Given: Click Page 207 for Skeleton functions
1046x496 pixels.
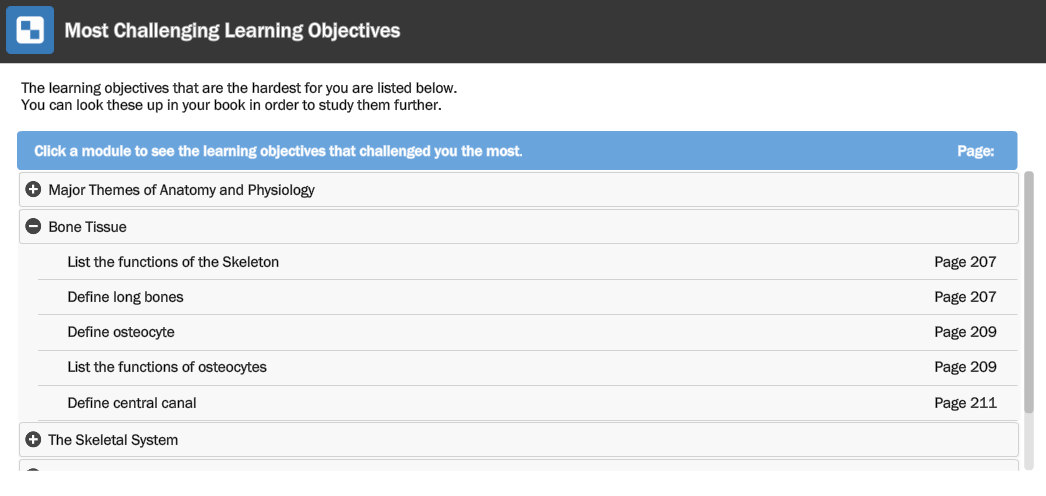Looking at the screenshot, I should pos(965,262).
